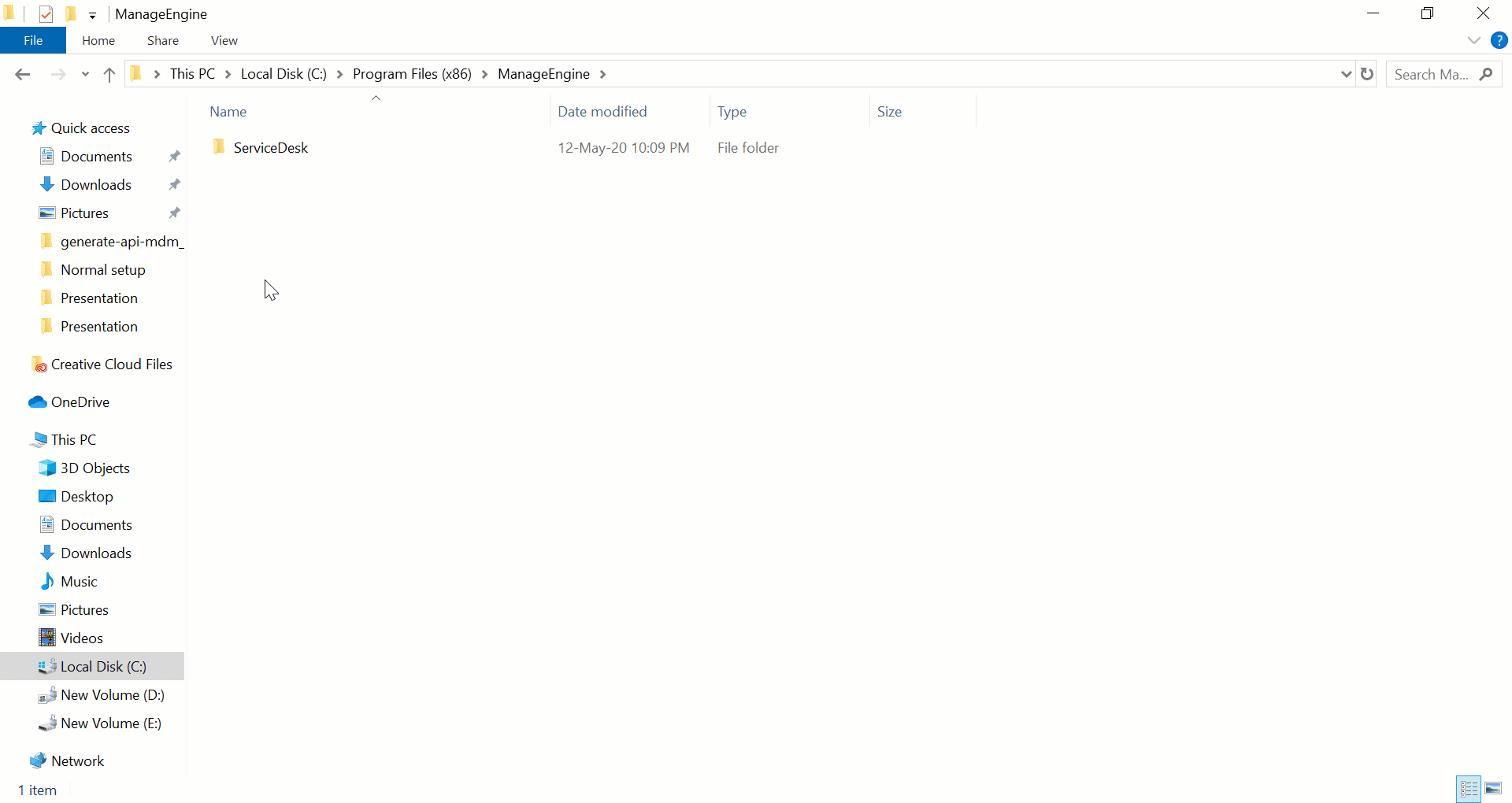This screenshot has width=1512, height=803.
Task: Click ManageEngine breadcrumb segment
Action: coord(543,74)
